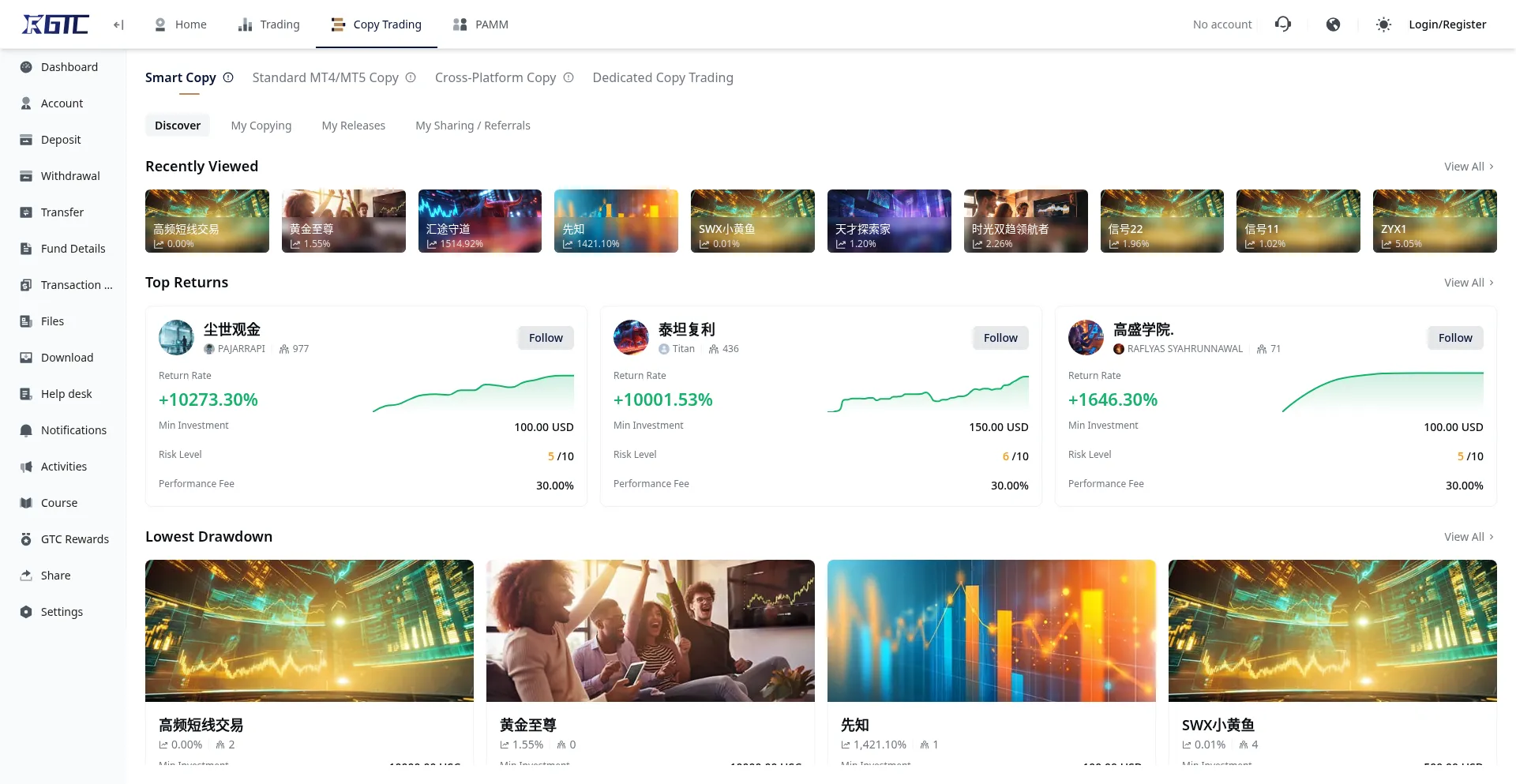The image size is (1516, 784).
Task: Follow the 尘世观金 strategy
Action: click(546, 338)
